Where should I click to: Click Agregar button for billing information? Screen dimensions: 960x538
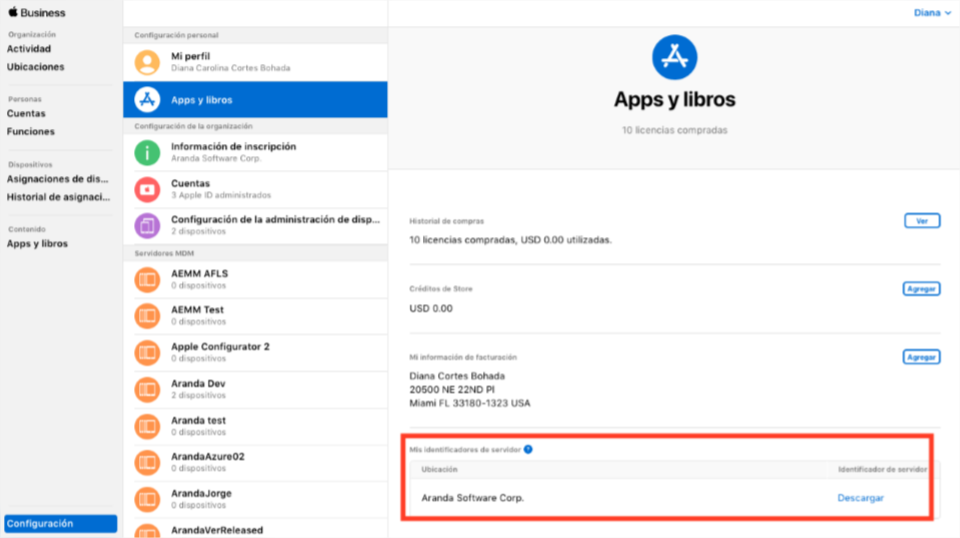click(921, 357)
